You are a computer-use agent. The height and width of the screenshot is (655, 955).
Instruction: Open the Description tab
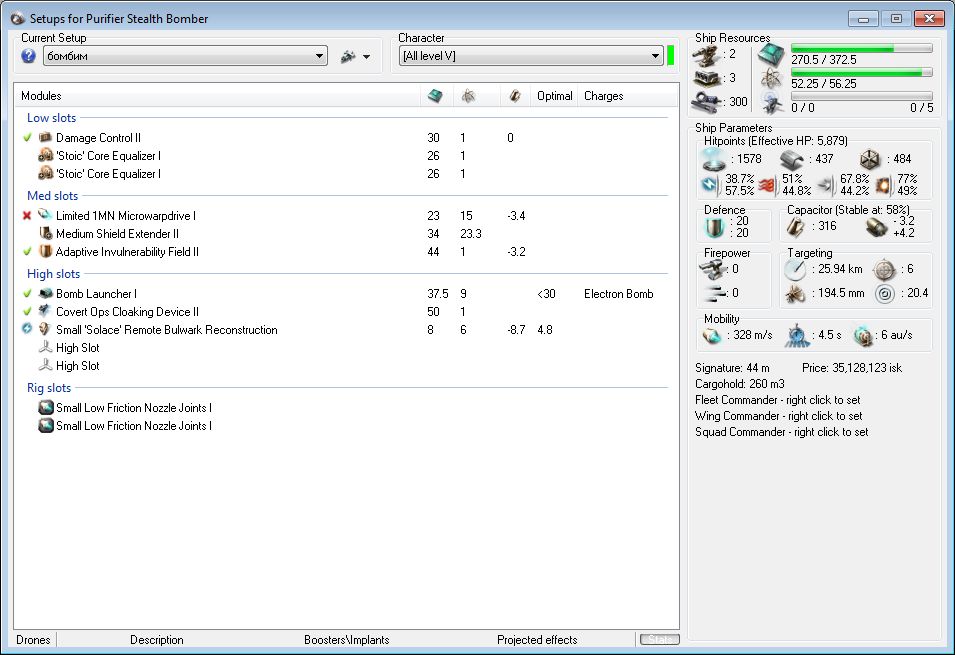pyautogui.click(x=157, y=640)
